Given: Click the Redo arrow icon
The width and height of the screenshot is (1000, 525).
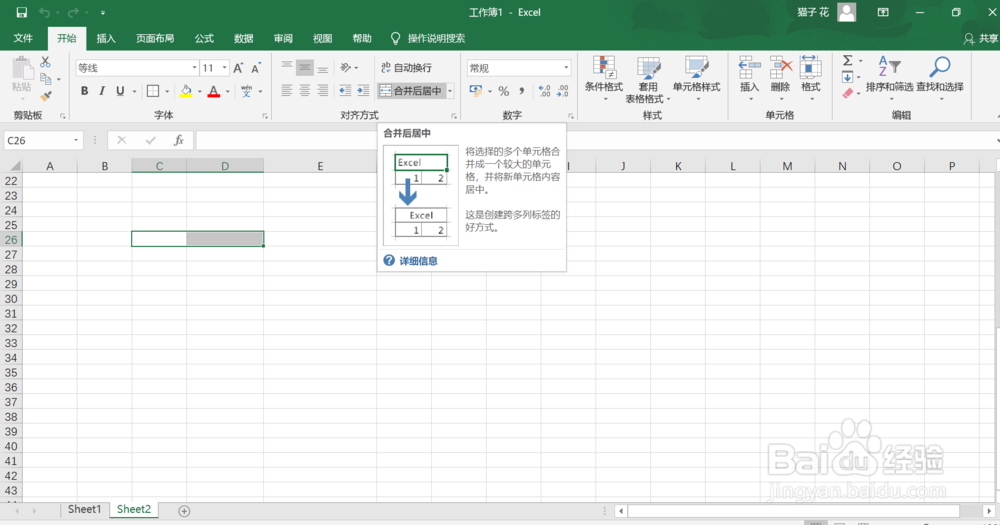Looking at the screenshot, I should [73, 12].
